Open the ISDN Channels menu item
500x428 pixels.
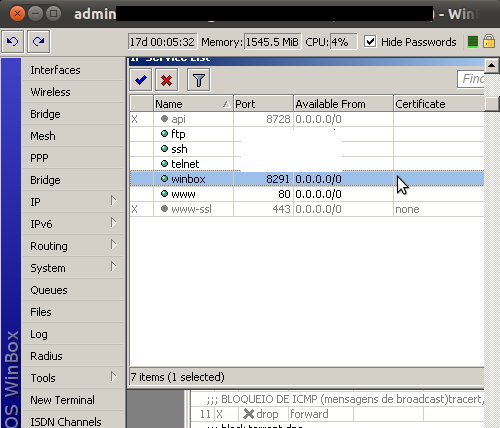[x=66, y=422]
